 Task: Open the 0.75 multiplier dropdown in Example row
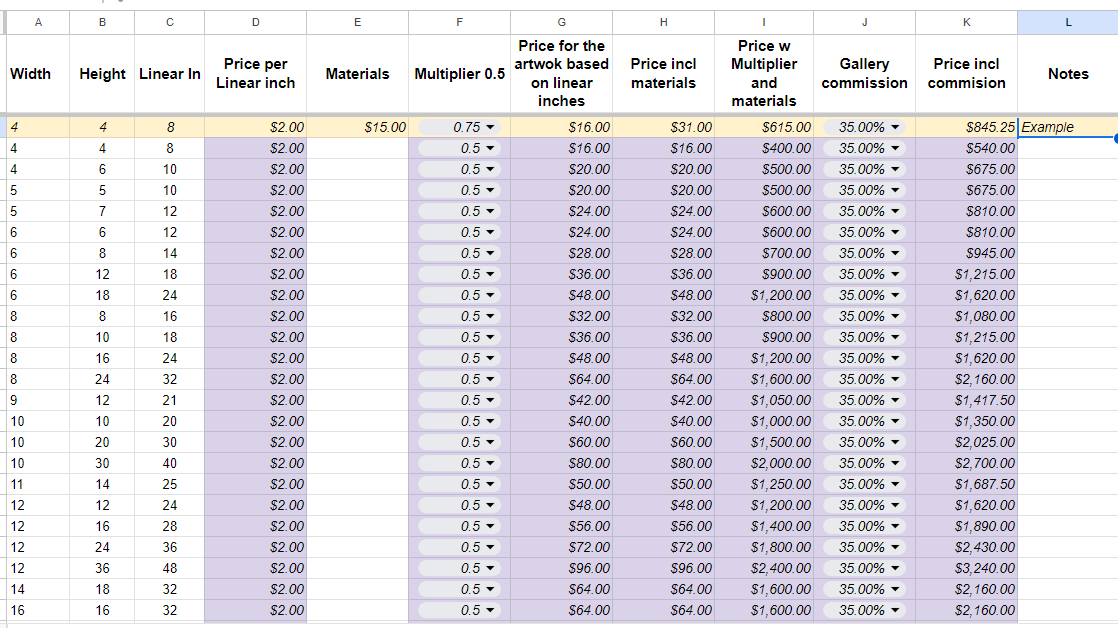pyautogui.click(x=459, y=127)
